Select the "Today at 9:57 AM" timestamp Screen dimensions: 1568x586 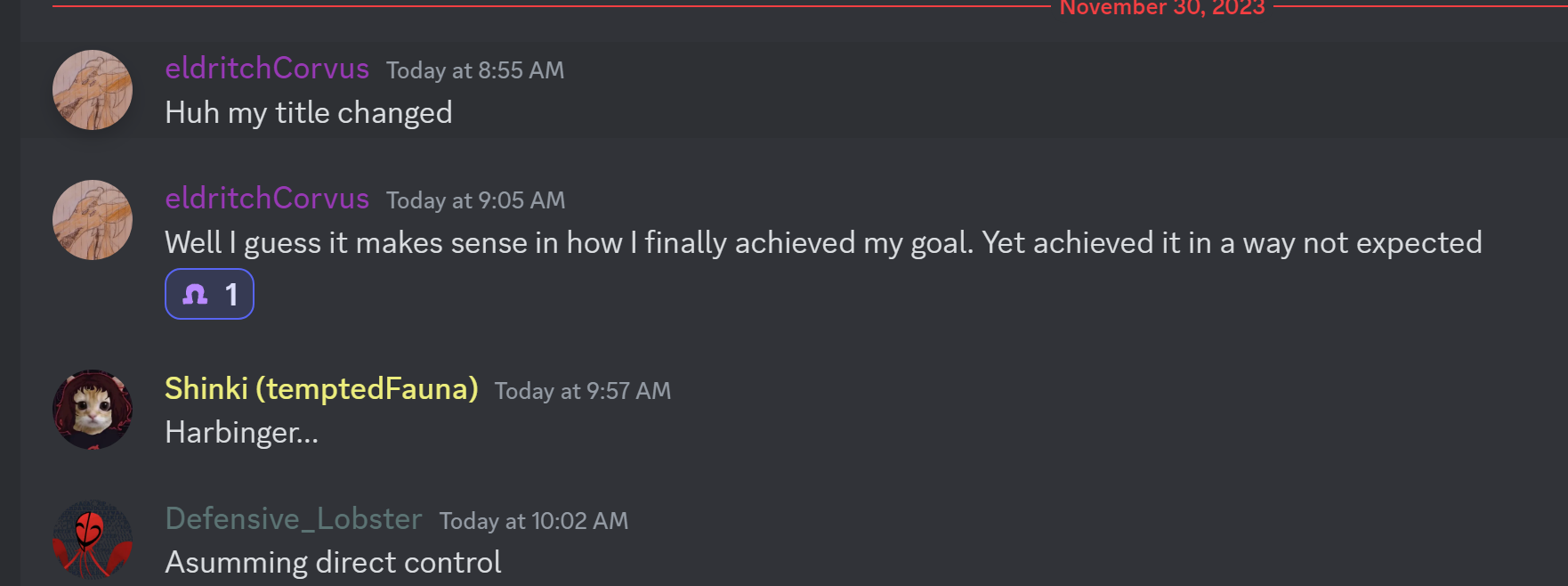click(583, 391)
